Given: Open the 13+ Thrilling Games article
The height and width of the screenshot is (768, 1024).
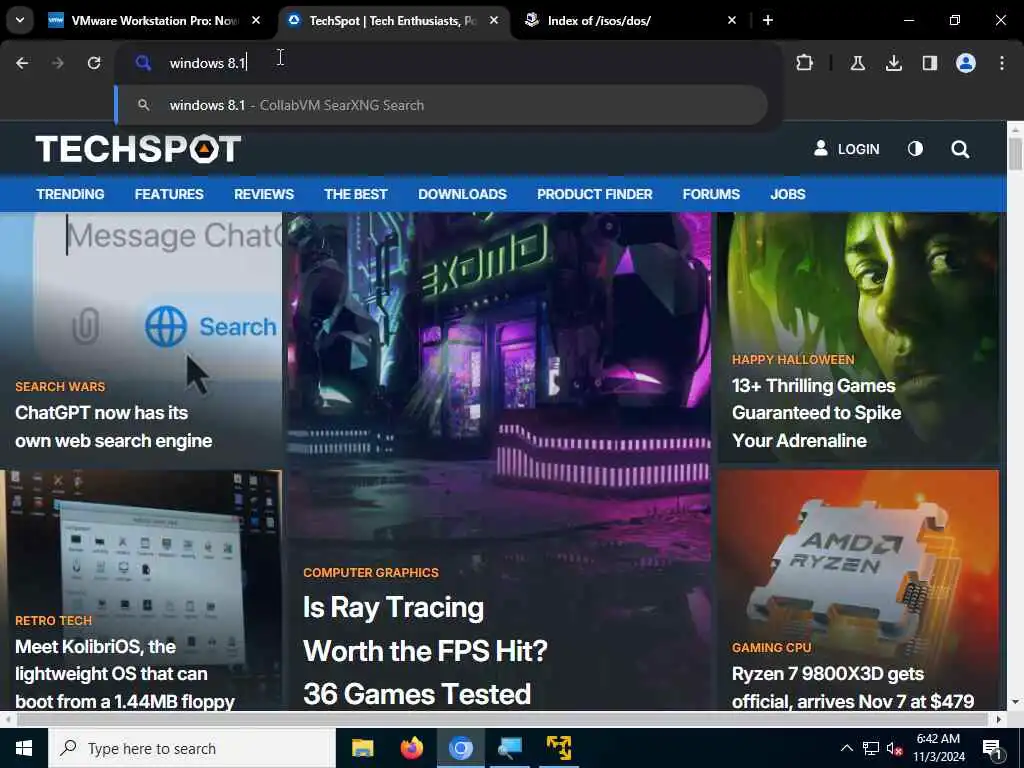Looking at the screenshot, I should pyautogui.click(x=816, y=413).
